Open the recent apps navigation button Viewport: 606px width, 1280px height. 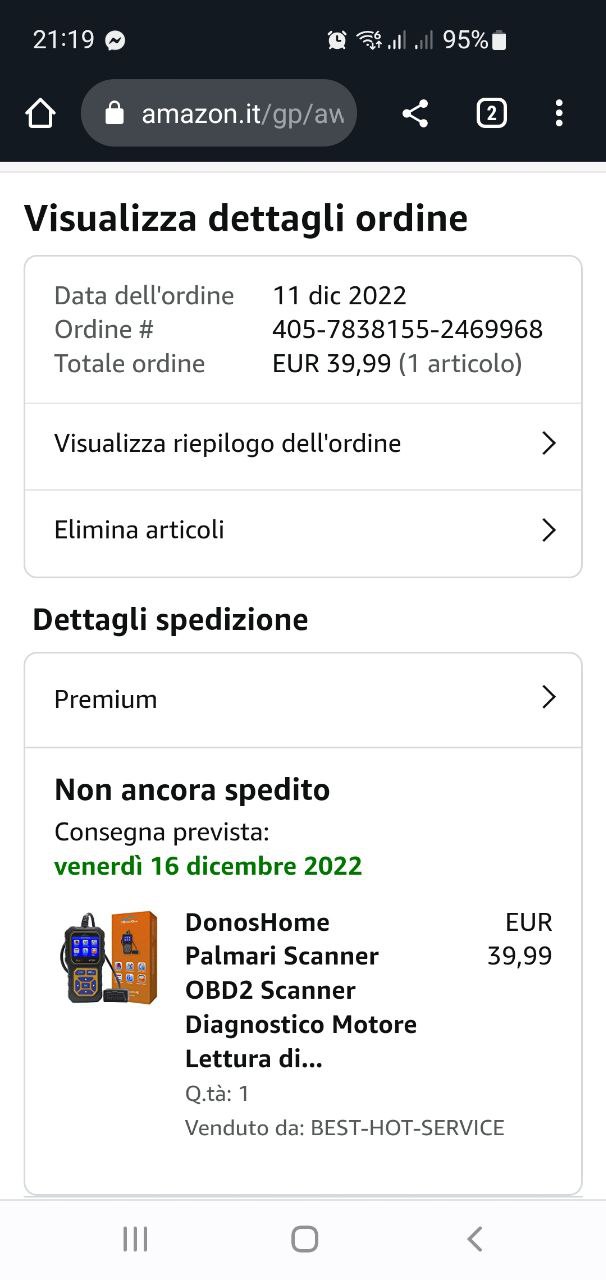click(135, 1239)
